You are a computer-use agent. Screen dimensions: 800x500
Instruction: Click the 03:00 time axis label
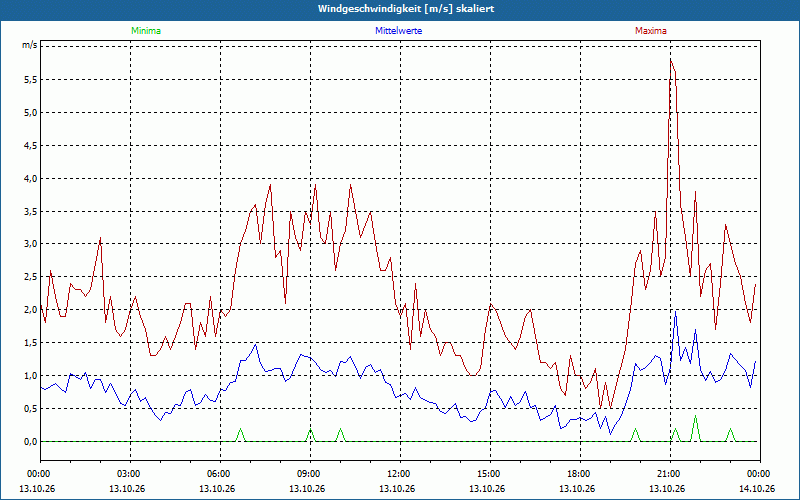[130, 473]
